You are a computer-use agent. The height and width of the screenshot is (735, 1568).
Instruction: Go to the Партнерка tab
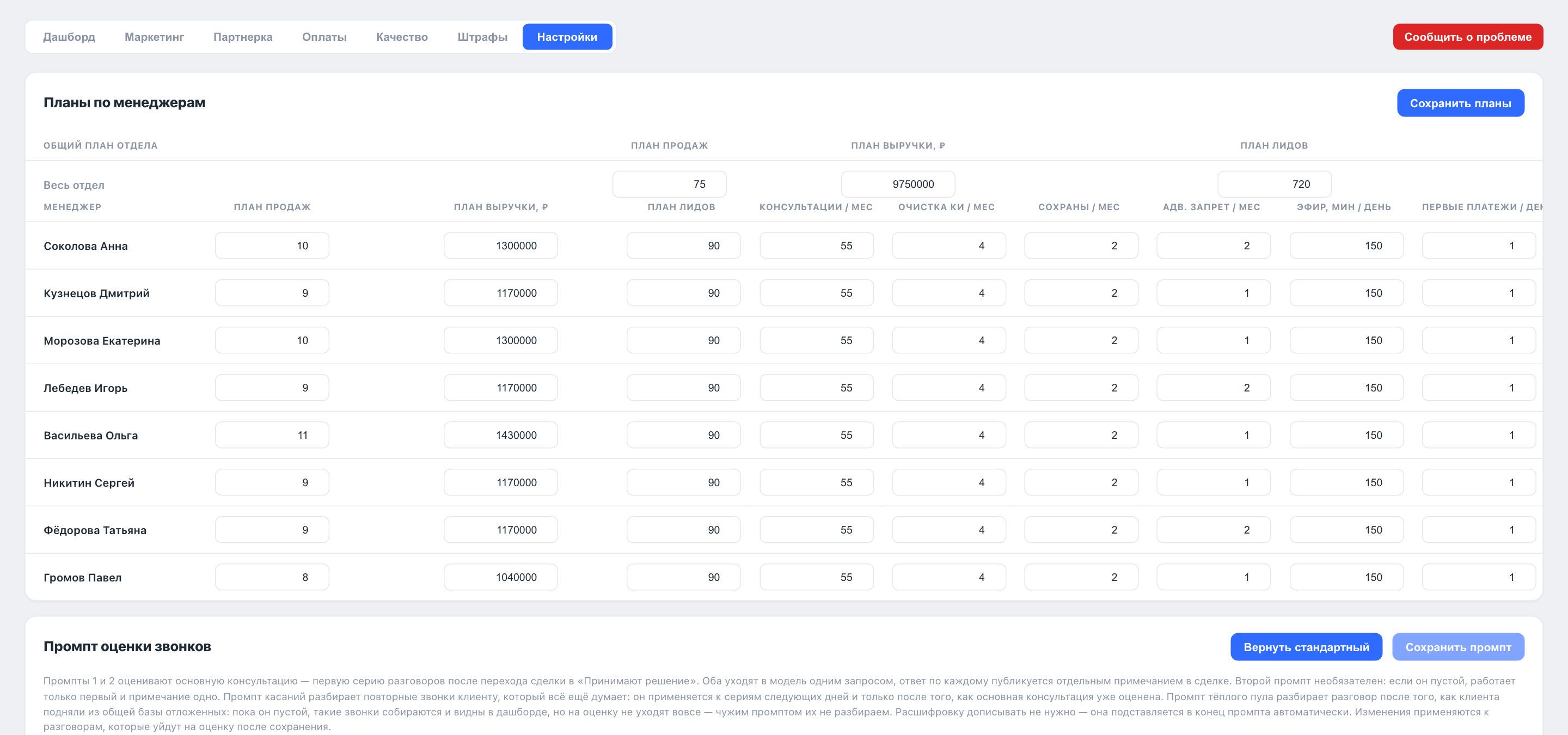(243, 37)
